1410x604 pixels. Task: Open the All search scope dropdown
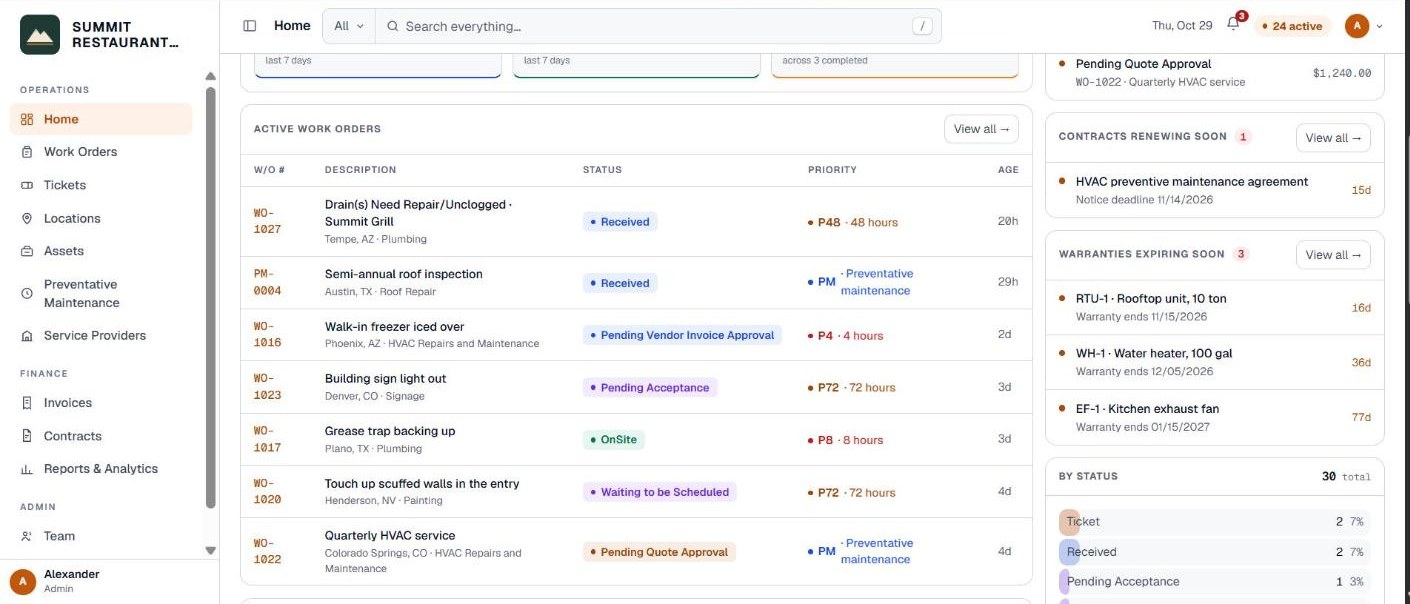coord(349,26)
